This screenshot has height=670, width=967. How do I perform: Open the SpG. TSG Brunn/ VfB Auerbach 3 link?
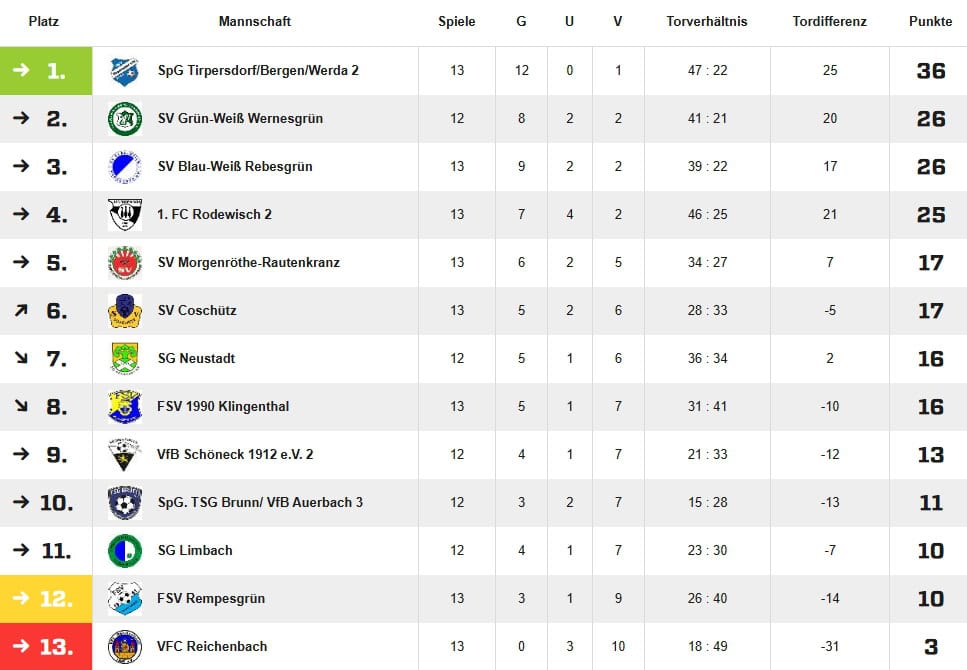(260, 502)
